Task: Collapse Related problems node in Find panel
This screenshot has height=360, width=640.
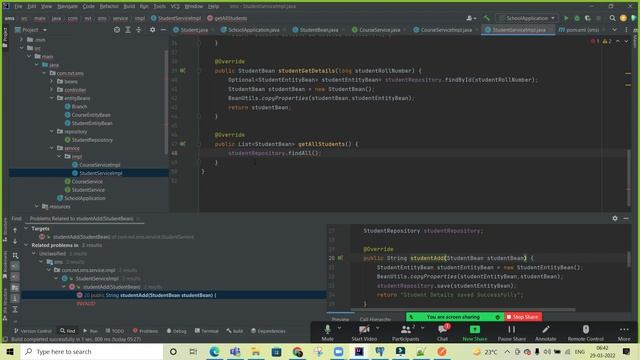Action: coord(27,245)
